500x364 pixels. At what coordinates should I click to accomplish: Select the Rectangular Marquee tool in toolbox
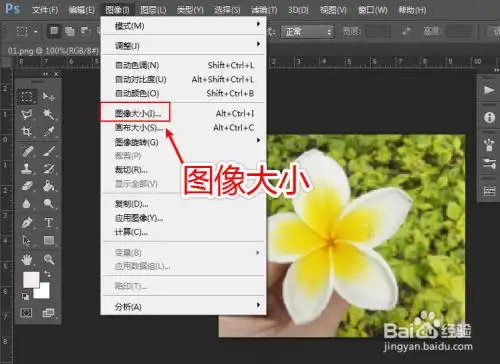click(27, 96)
